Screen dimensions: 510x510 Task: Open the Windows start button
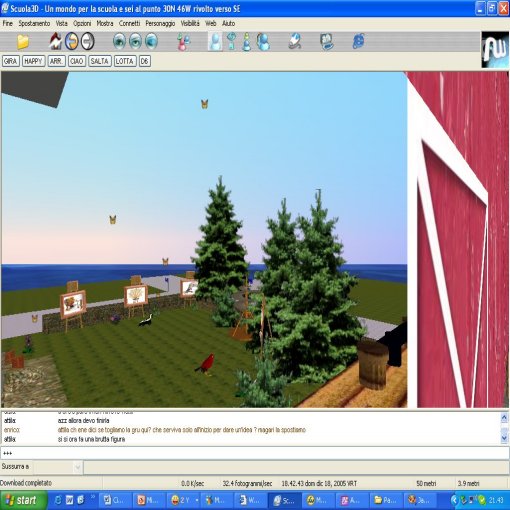23,500
